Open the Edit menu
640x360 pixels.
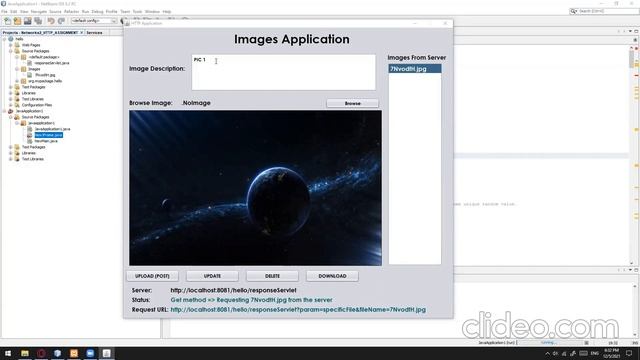click(13, 11)
